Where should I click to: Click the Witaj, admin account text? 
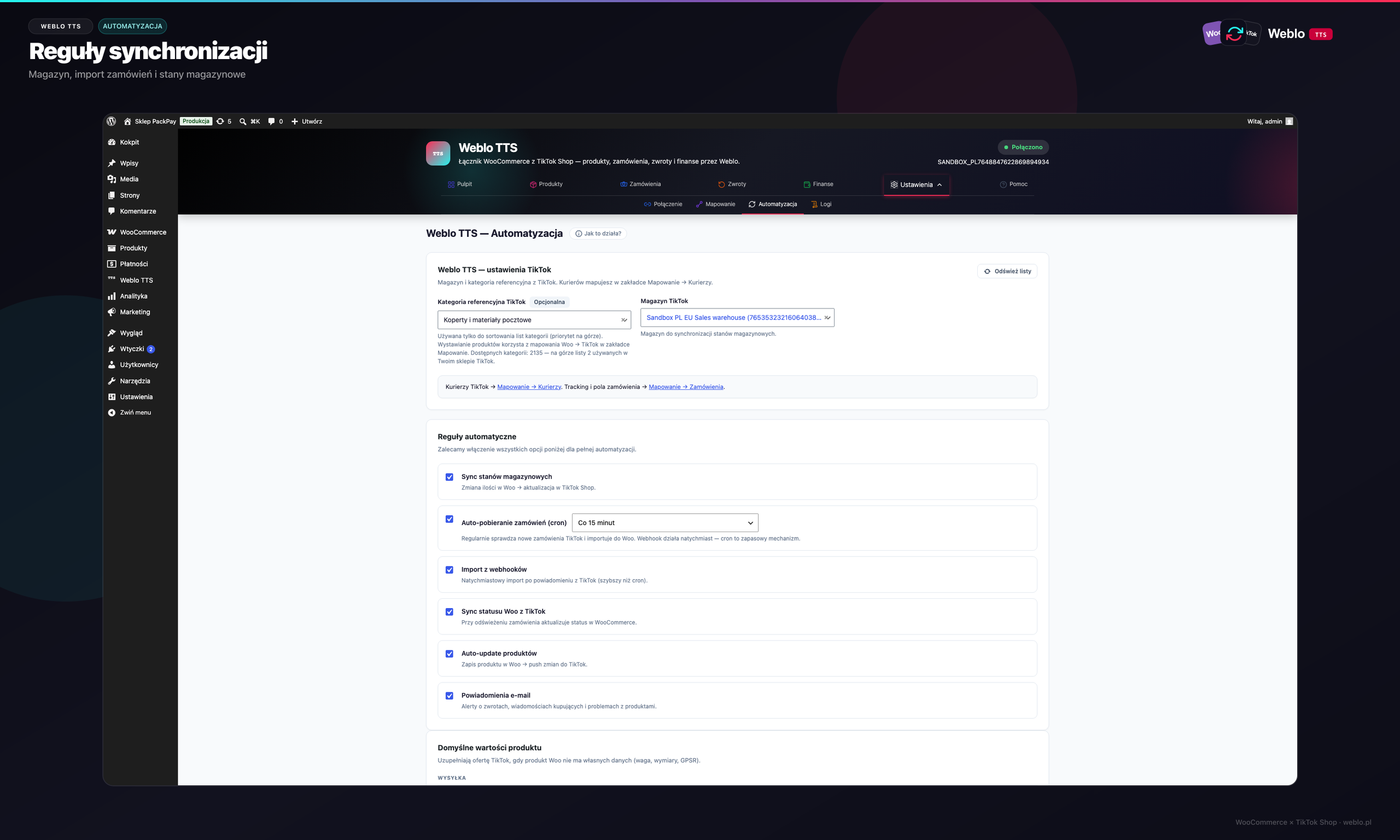[x=1265, y=121]
